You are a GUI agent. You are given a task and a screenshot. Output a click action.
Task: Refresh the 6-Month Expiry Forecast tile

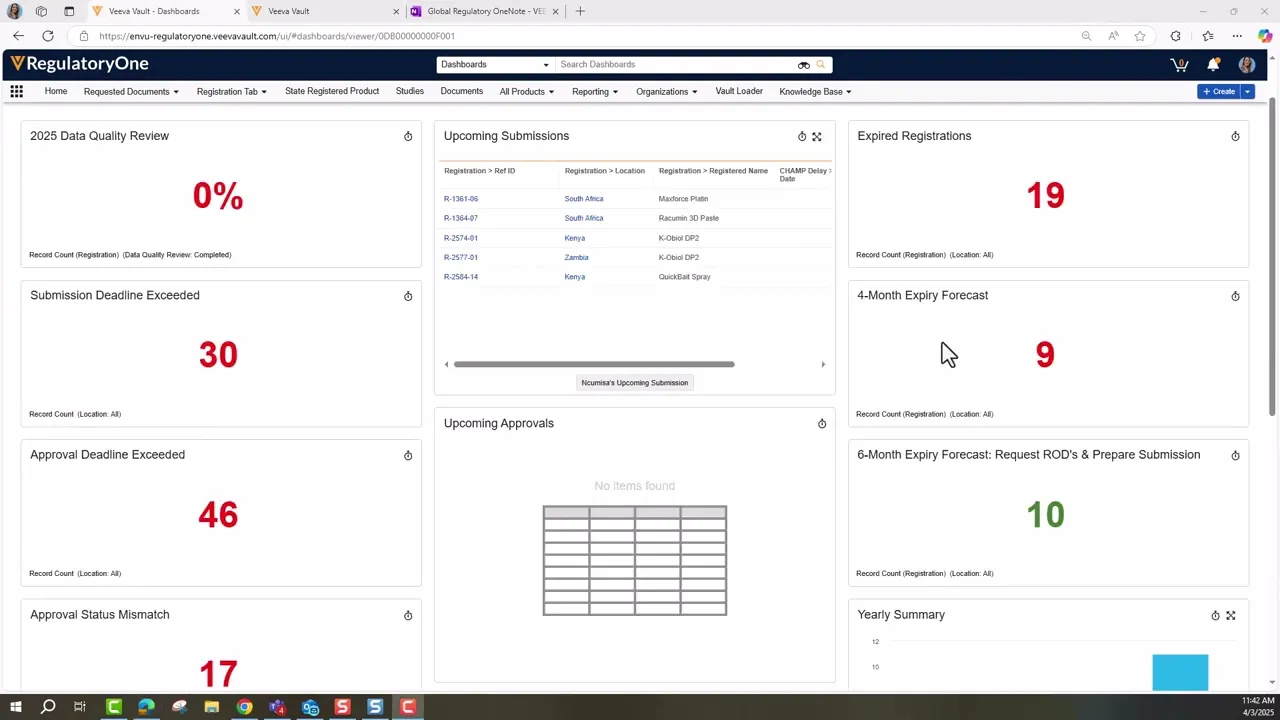tap(1235, 455)
